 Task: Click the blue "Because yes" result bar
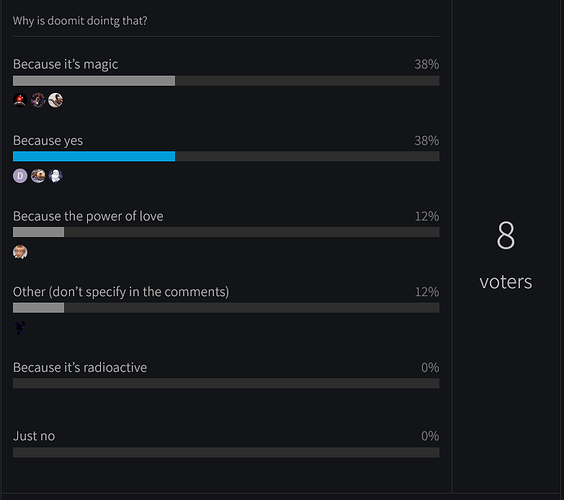94,156
